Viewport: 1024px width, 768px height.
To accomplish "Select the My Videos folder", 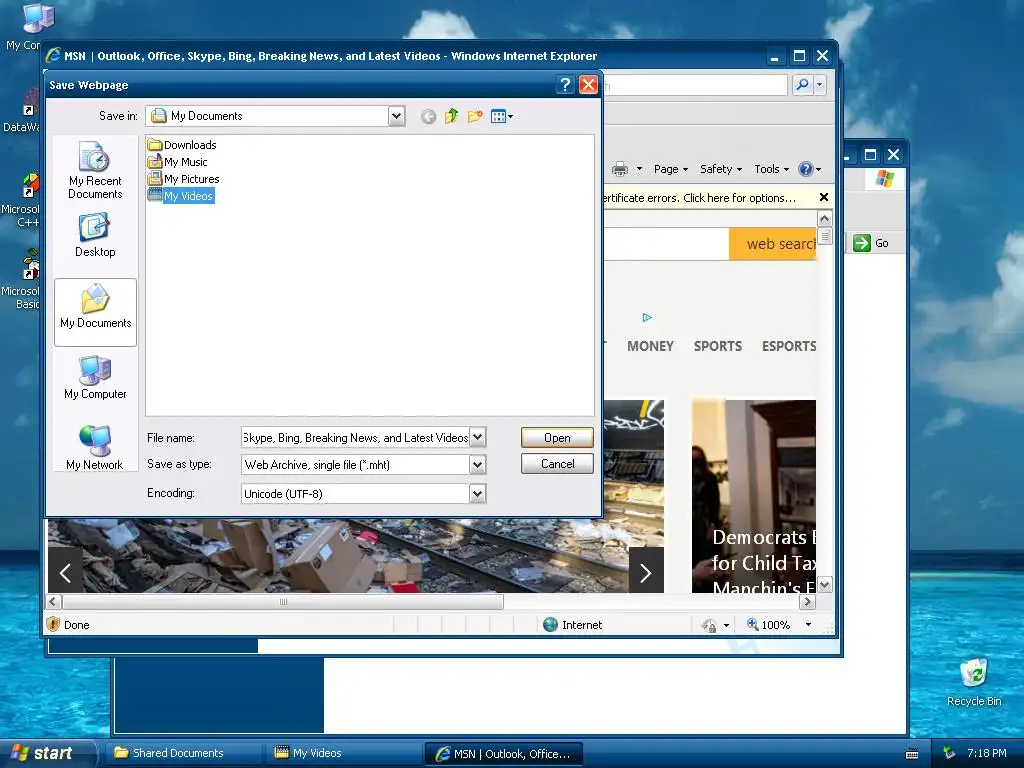I will pos(181,196).
